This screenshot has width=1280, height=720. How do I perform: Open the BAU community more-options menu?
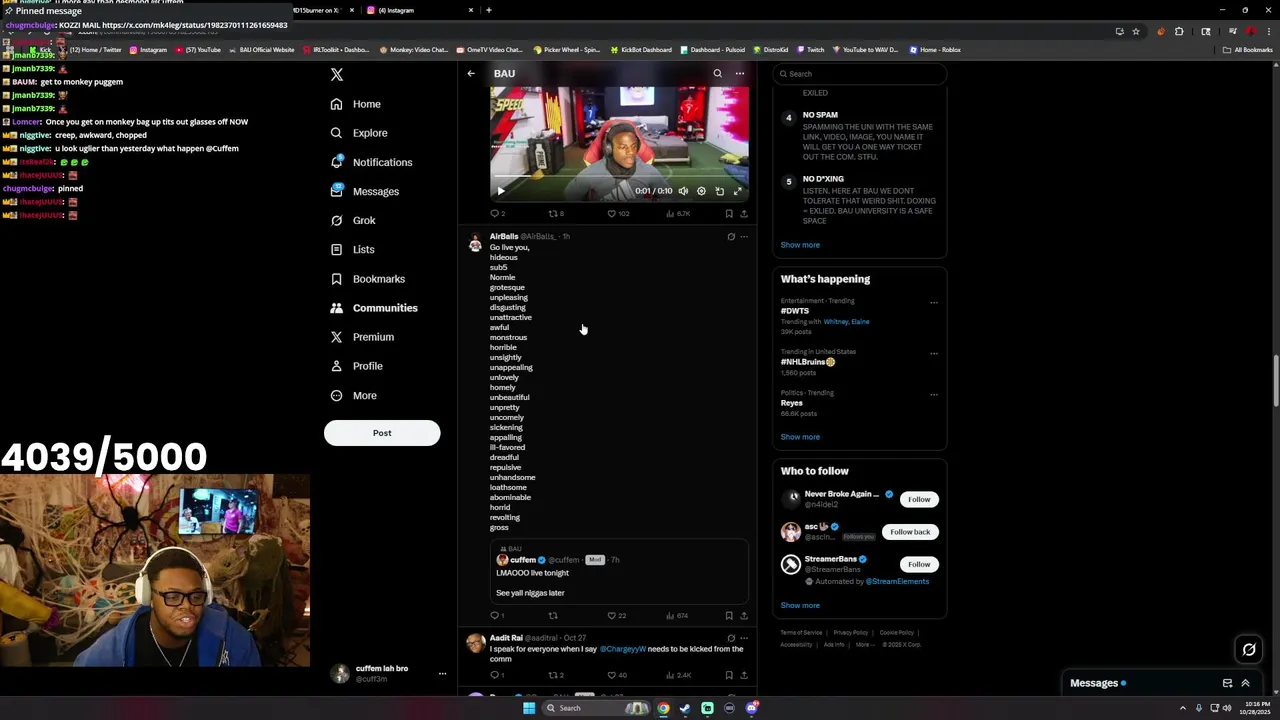tap(740, 74)
